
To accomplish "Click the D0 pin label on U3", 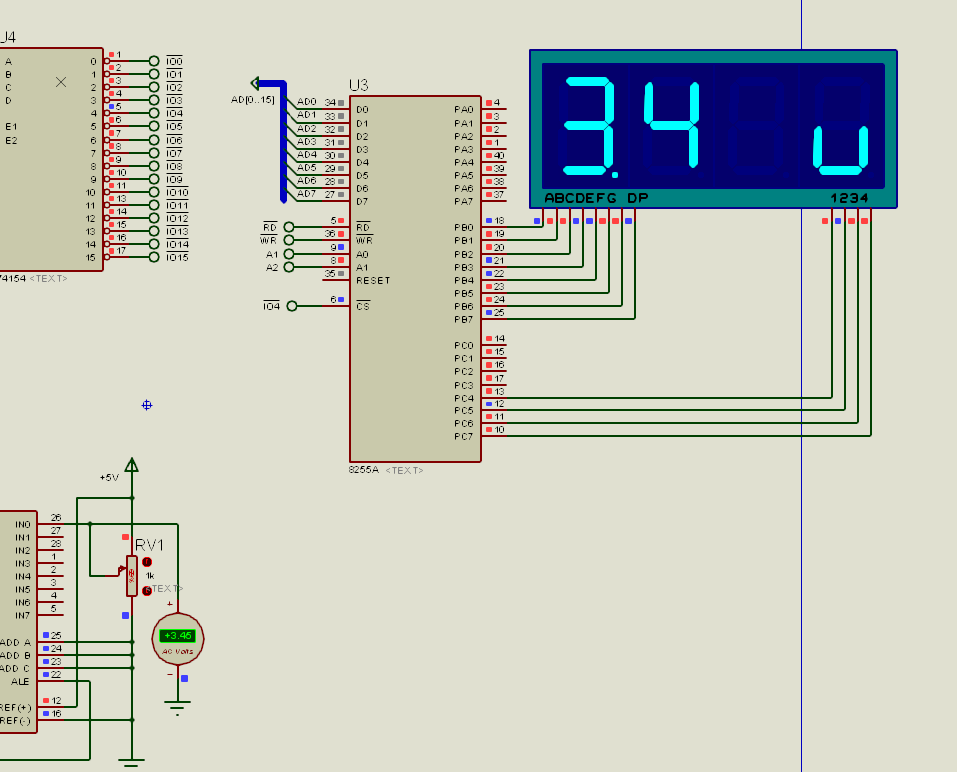I will tap(363, 109).
